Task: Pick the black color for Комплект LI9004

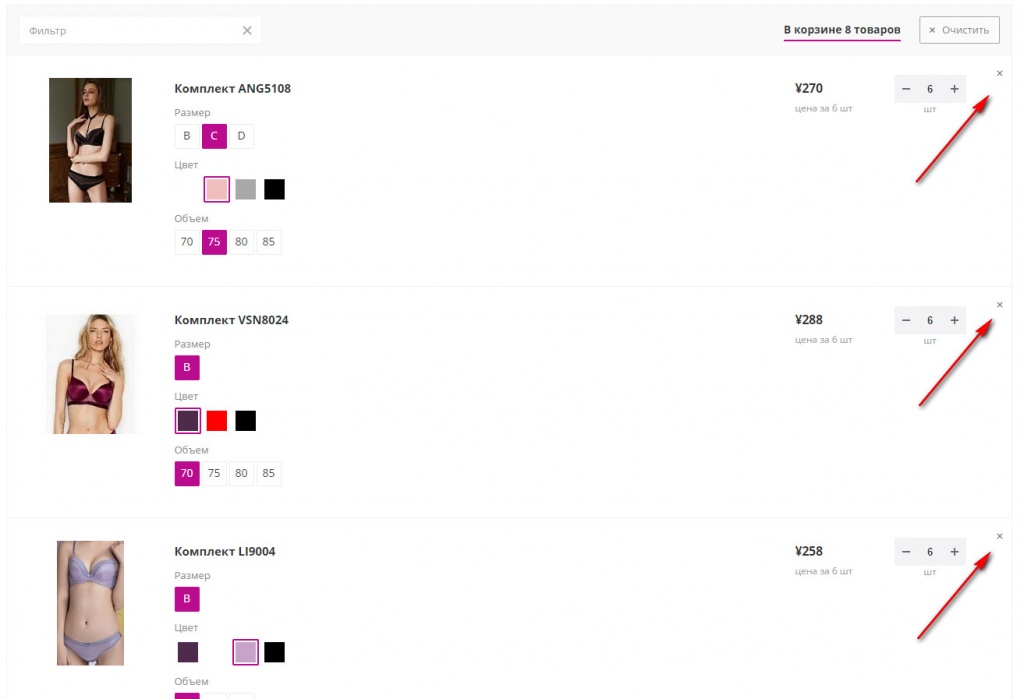Action: pyautogui.click(x=274, y=652)
